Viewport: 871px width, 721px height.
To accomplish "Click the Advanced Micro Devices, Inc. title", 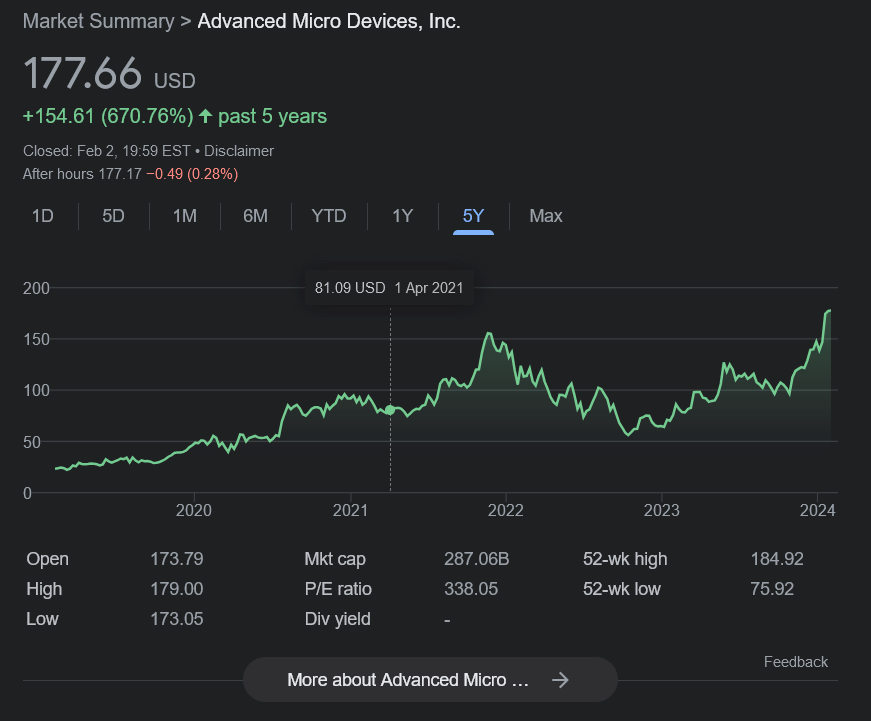I will pyautogui.click(x=329, y=21).
